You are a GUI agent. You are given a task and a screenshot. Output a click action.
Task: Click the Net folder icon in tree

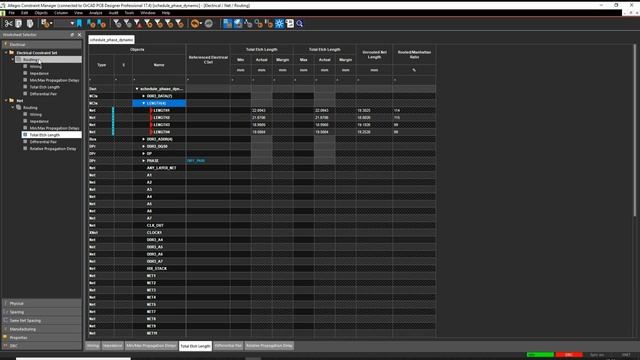coord(12,100)
